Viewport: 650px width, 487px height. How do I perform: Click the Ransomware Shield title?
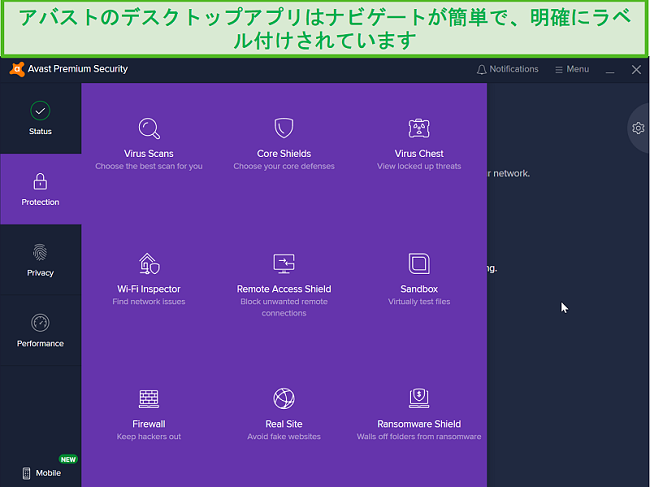419,424
